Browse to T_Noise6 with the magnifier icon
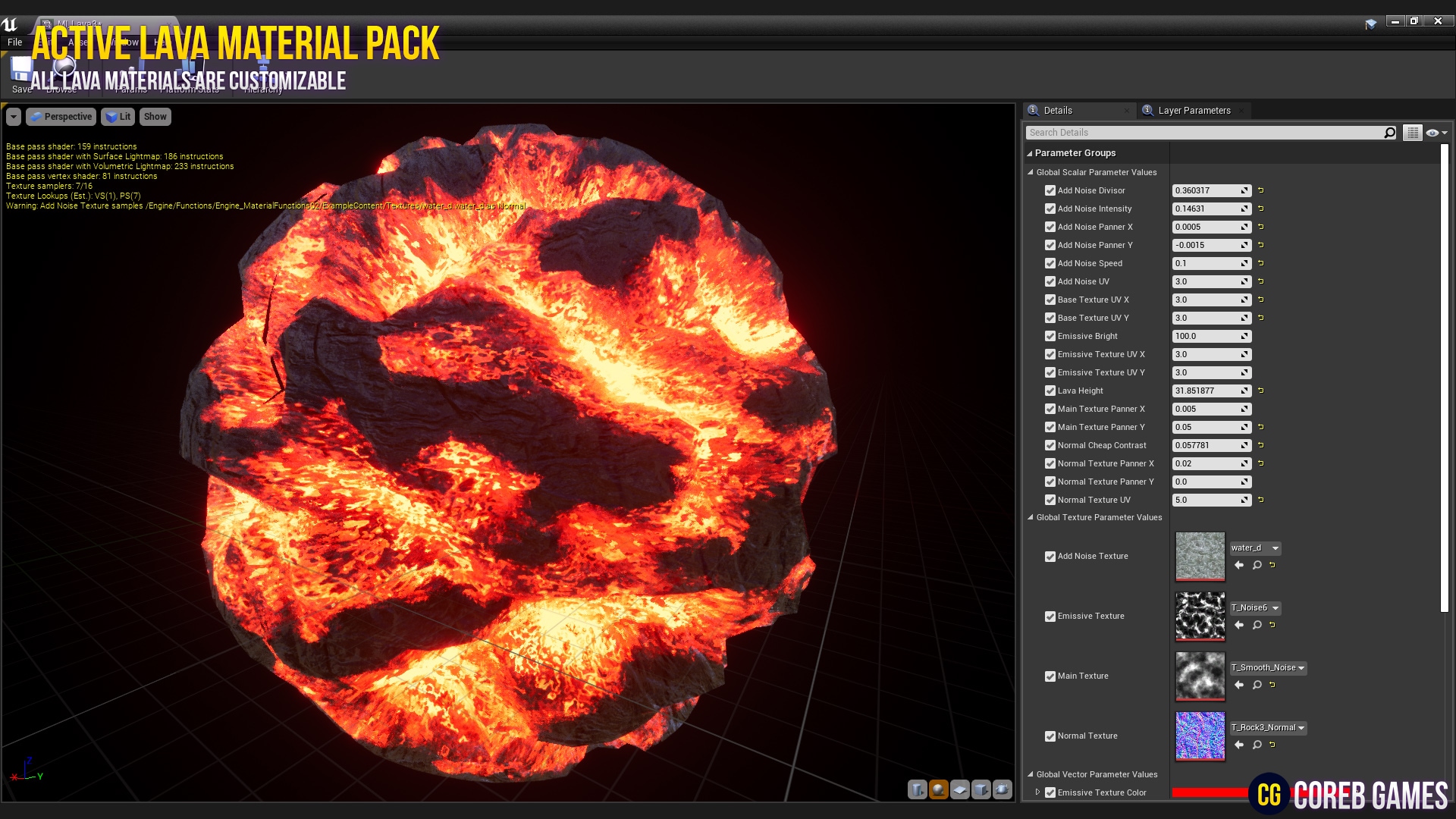1456x819 pixels. [1257, 624]
